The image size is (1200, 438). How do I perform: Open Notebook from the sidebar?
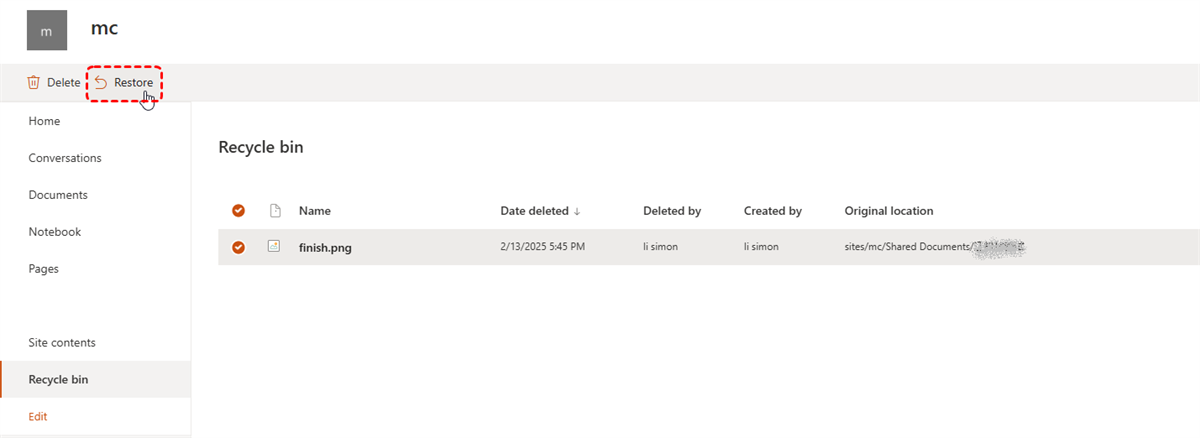[55, 232]
